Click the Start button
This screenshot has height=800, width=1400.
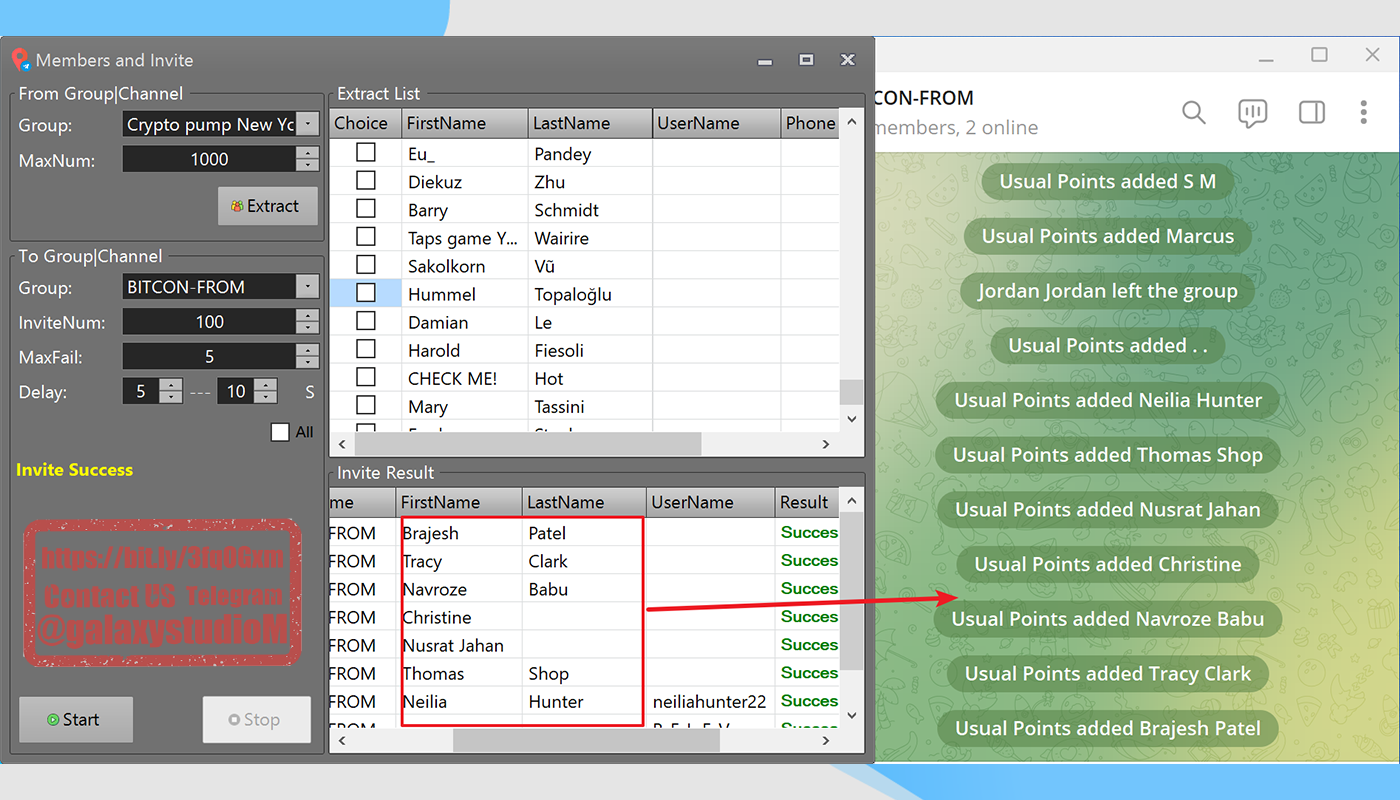pyautogui.click(x=76, y=720)
